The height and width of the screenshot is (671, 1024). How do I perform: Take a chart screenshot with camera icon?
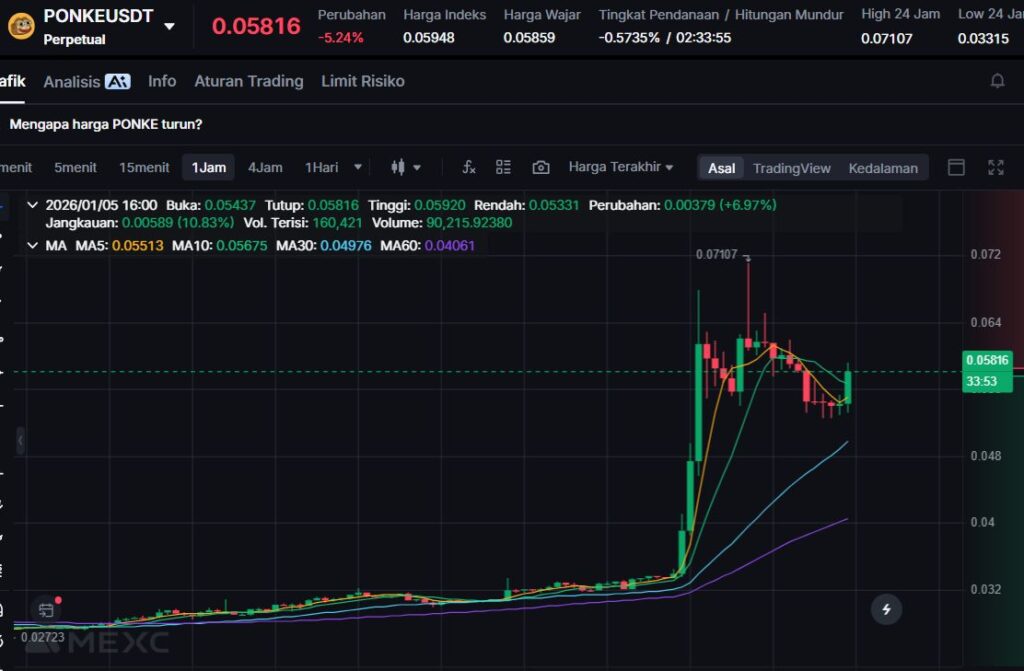tap(541, 167)
